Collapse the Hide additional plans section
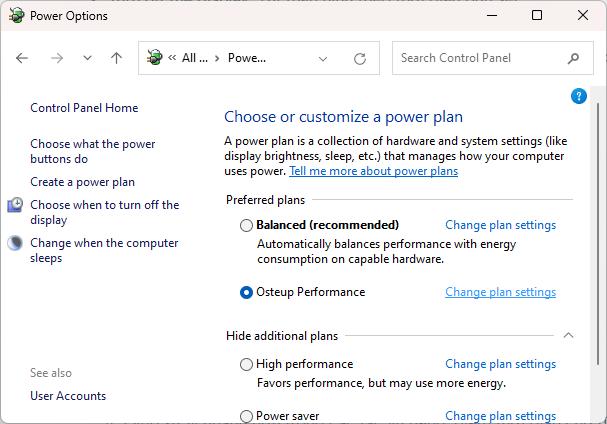Screen dimensions: 607x424 tap(569, 335)
